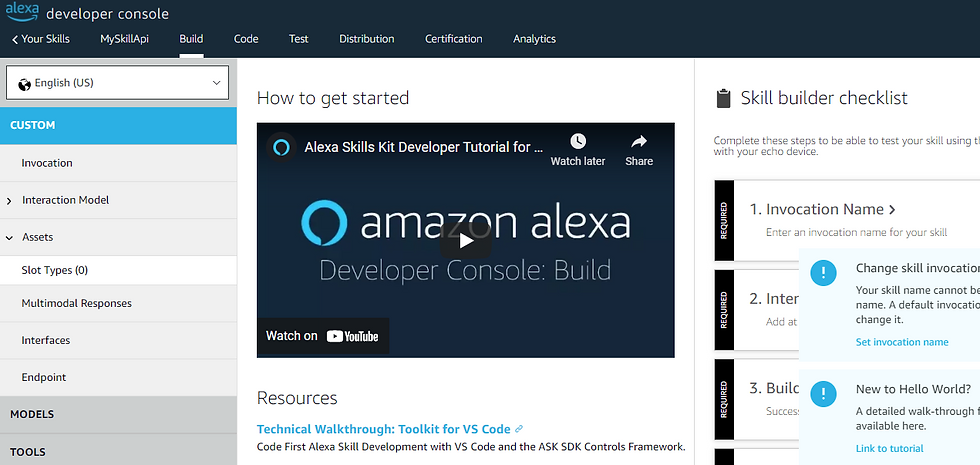Open the video title link
Viewport: 980px width, 465px height.
(424, 148)
